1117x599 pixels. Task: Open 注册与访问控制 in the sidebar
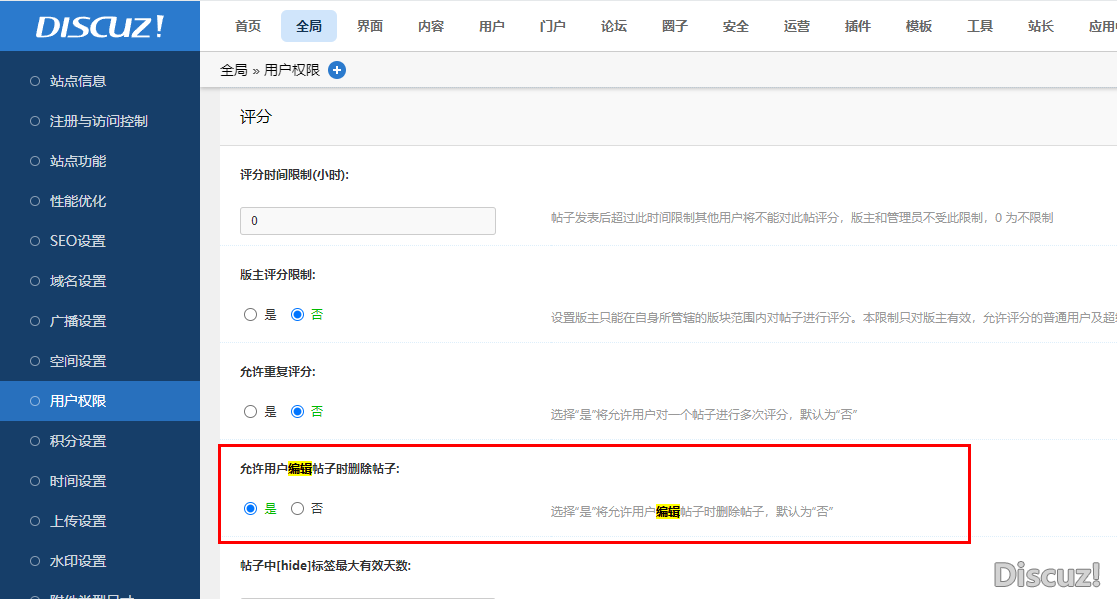[98, 121]
